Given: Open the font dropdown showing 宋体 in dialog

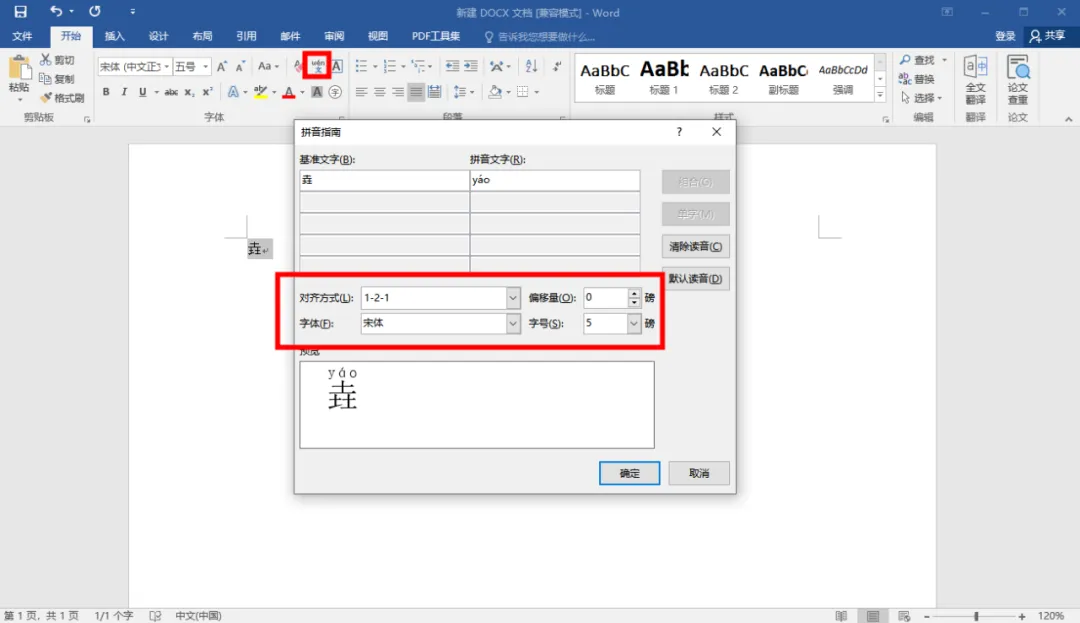Looking at the screenshot, I should point(512,323).
